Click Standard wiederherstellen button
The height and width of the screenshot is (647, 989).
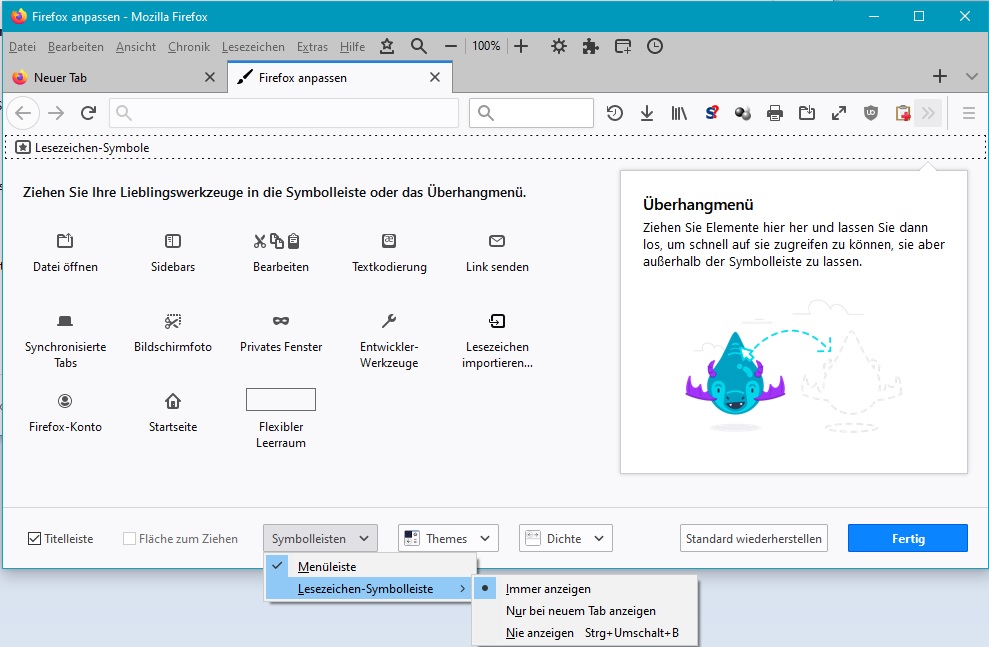pyautogui.click(x=754, y=539)
